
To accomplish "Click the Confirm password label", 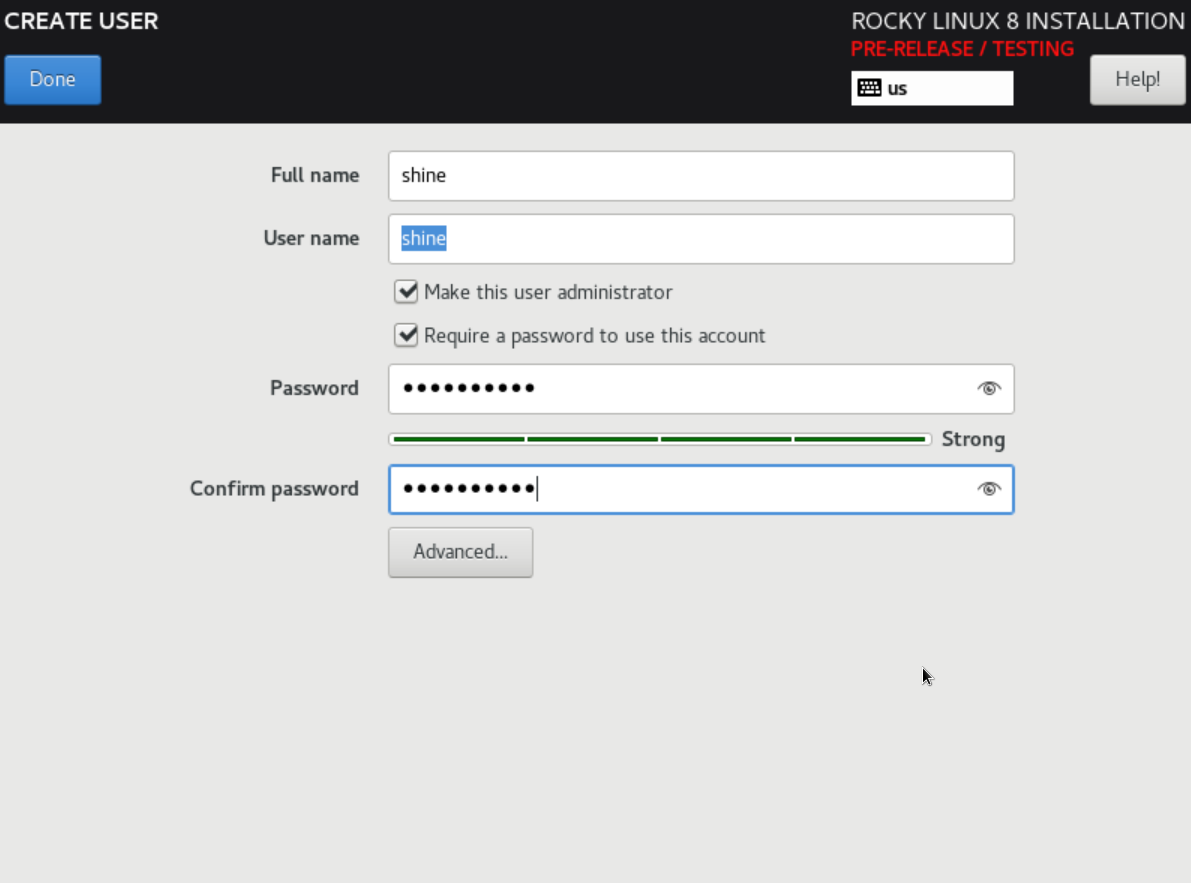I will coord(273,488).
